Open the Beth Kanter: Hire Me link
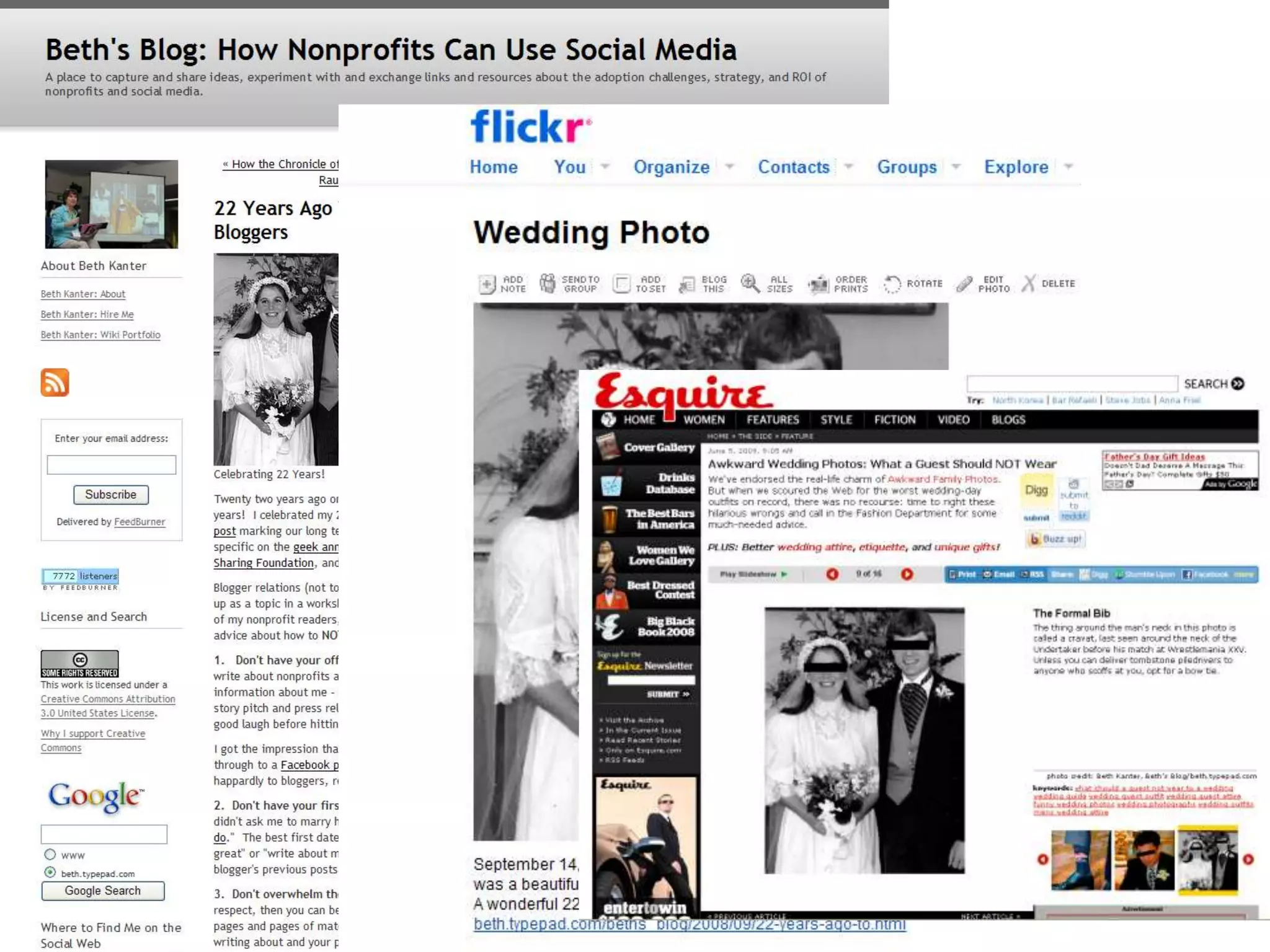The height and width of the screenshot is (952, 1270). (87, 314)
